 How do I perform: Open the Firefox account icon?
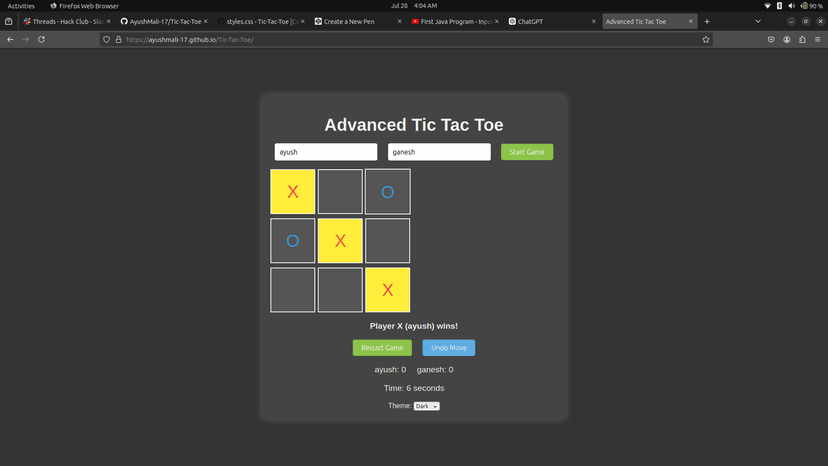click(787, 40)
